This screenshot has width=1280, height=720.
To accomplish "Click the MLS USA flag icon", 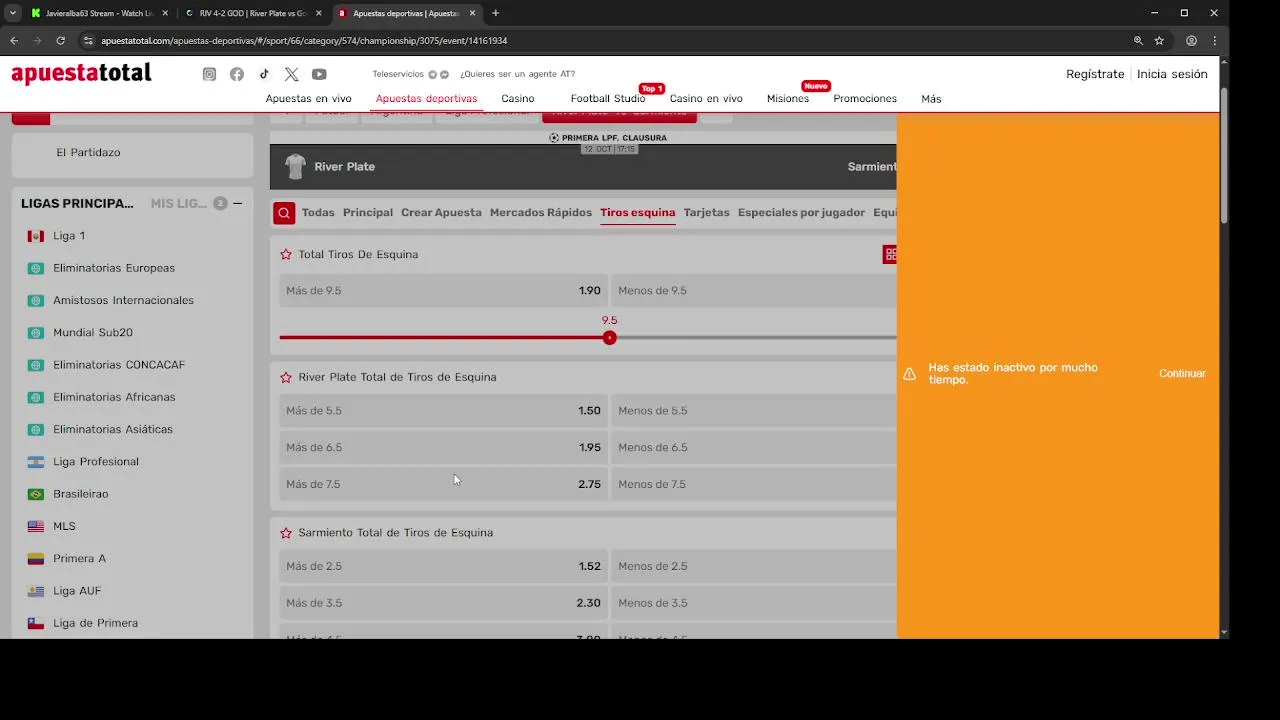I will tap(36, 526).
